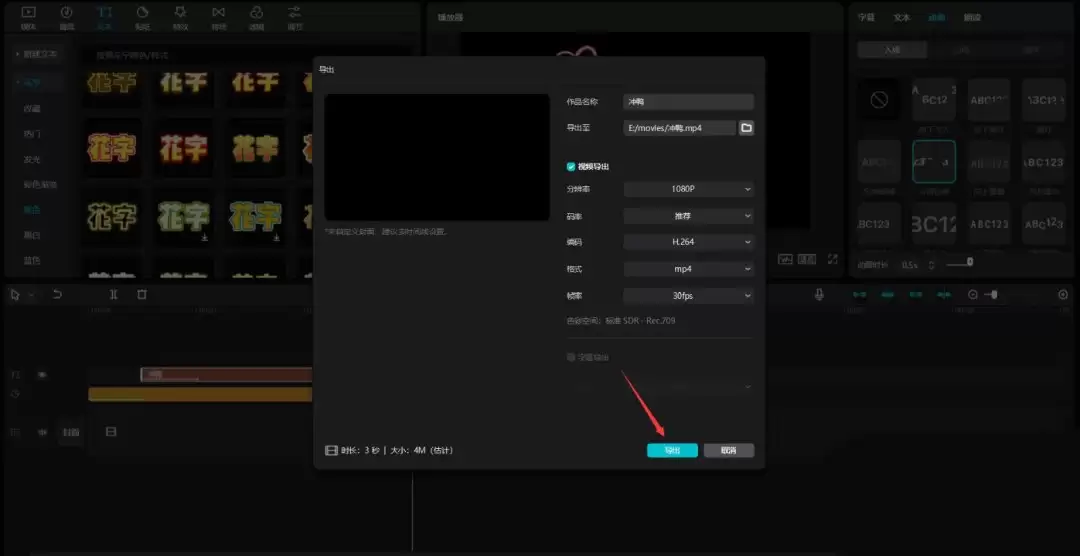Click the cyan 导出 export button
1080x556 pixels.
(672, 450)
